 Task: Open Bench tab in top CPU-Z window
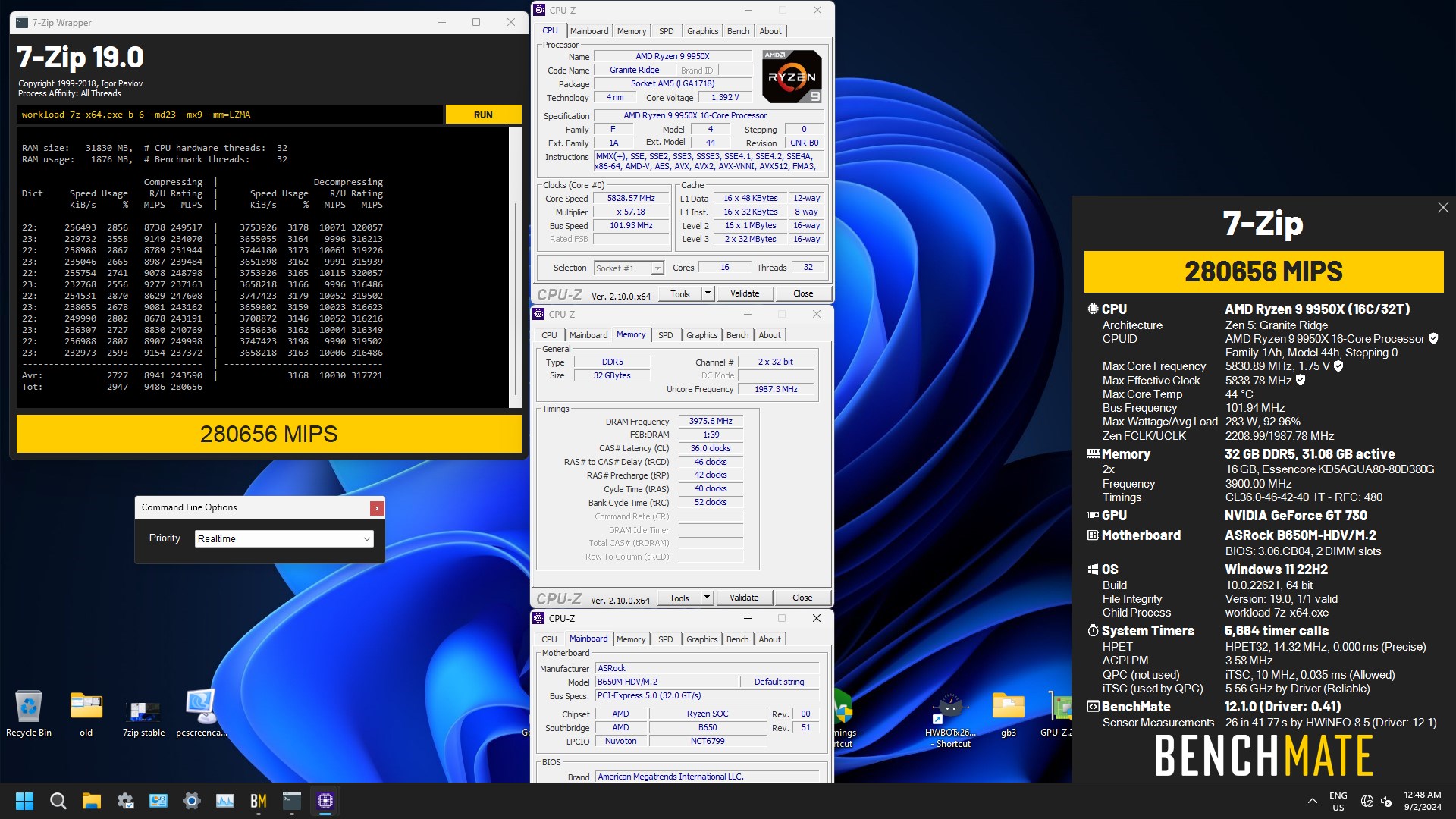[x=738, y=31]
